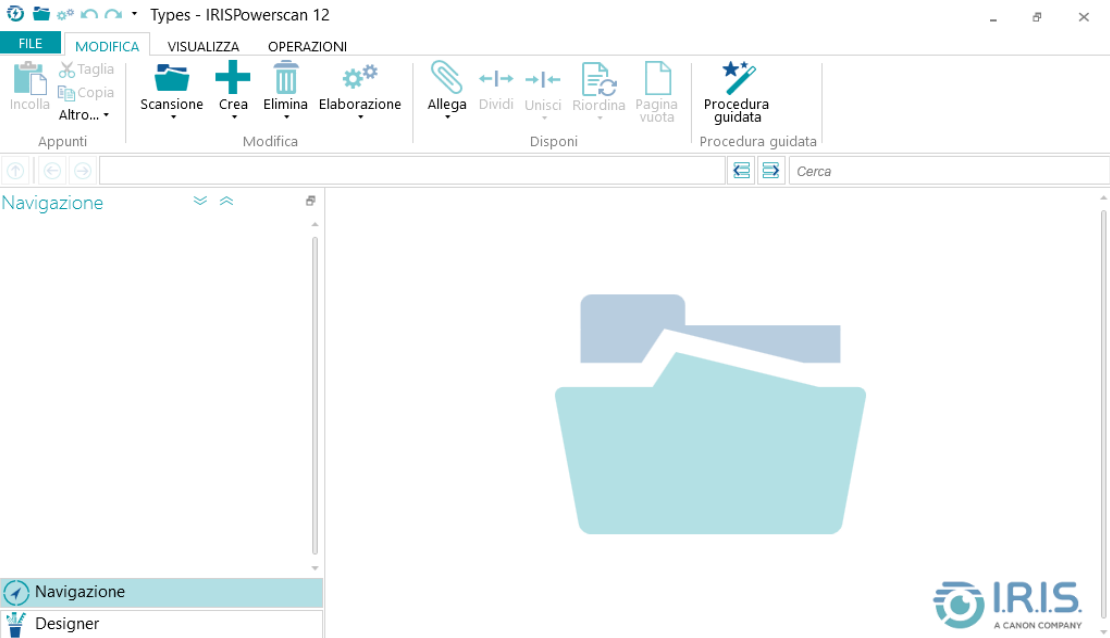Open the Elimina dropdown arrow
This screenshot has height=638, width=1110.
(287, 118)
